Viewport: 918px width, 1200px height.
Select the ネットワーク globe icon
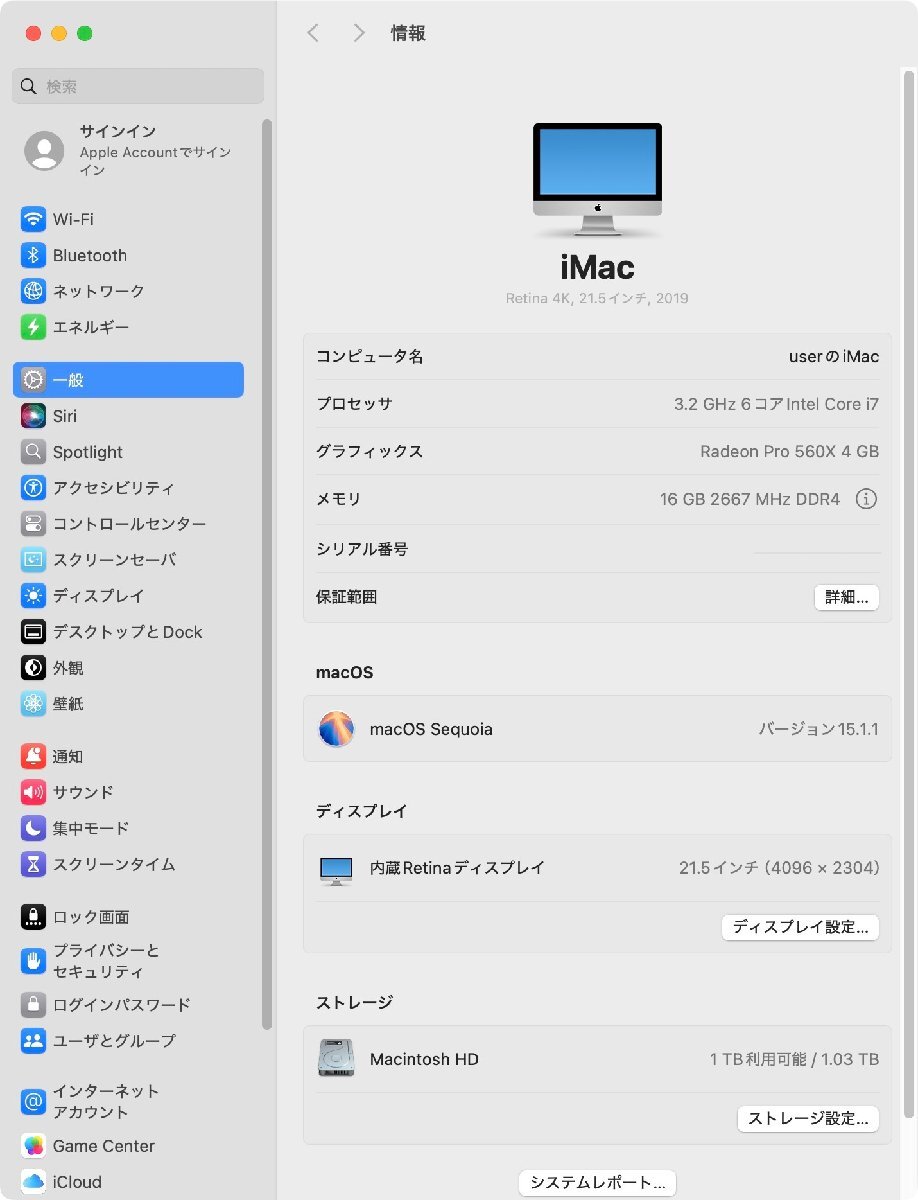coord(34,291)
